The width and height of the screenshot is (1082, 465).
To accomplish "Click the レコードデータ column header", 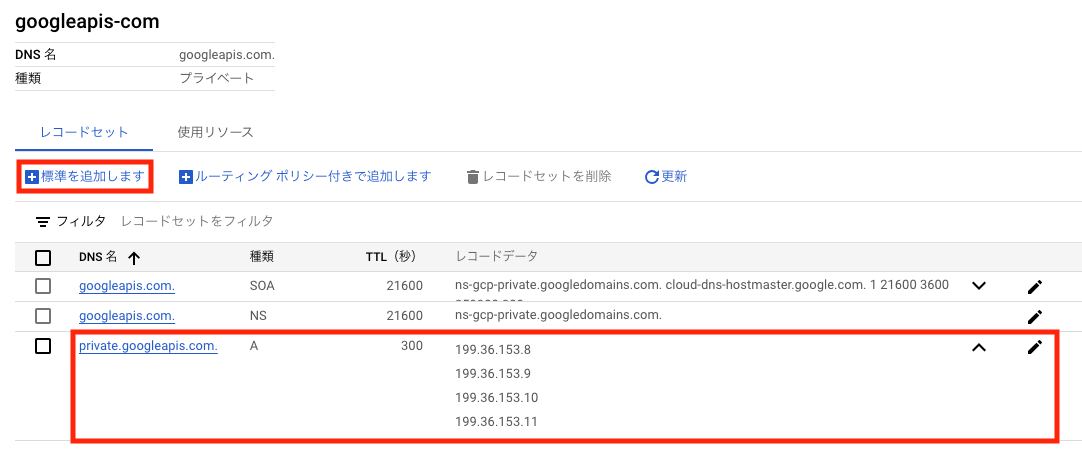I will (x=497, y=257).
